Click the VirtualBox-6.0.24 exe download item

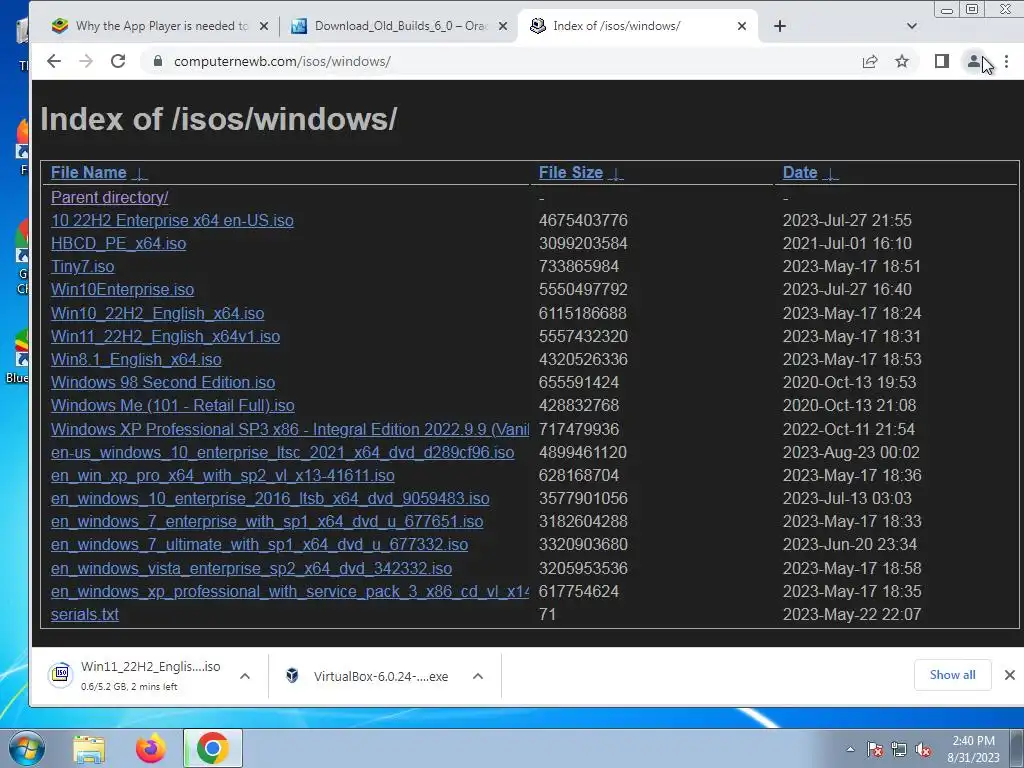tap(368, 676)
